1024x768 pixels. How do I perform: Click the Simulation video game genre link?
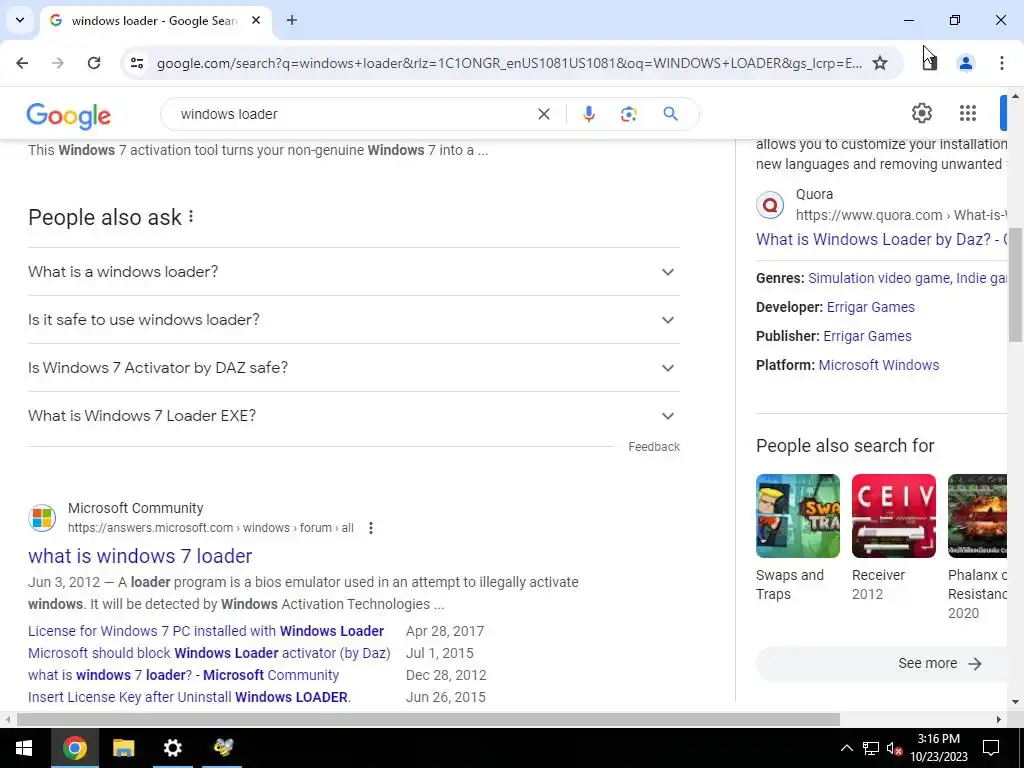tap(879, 278)
